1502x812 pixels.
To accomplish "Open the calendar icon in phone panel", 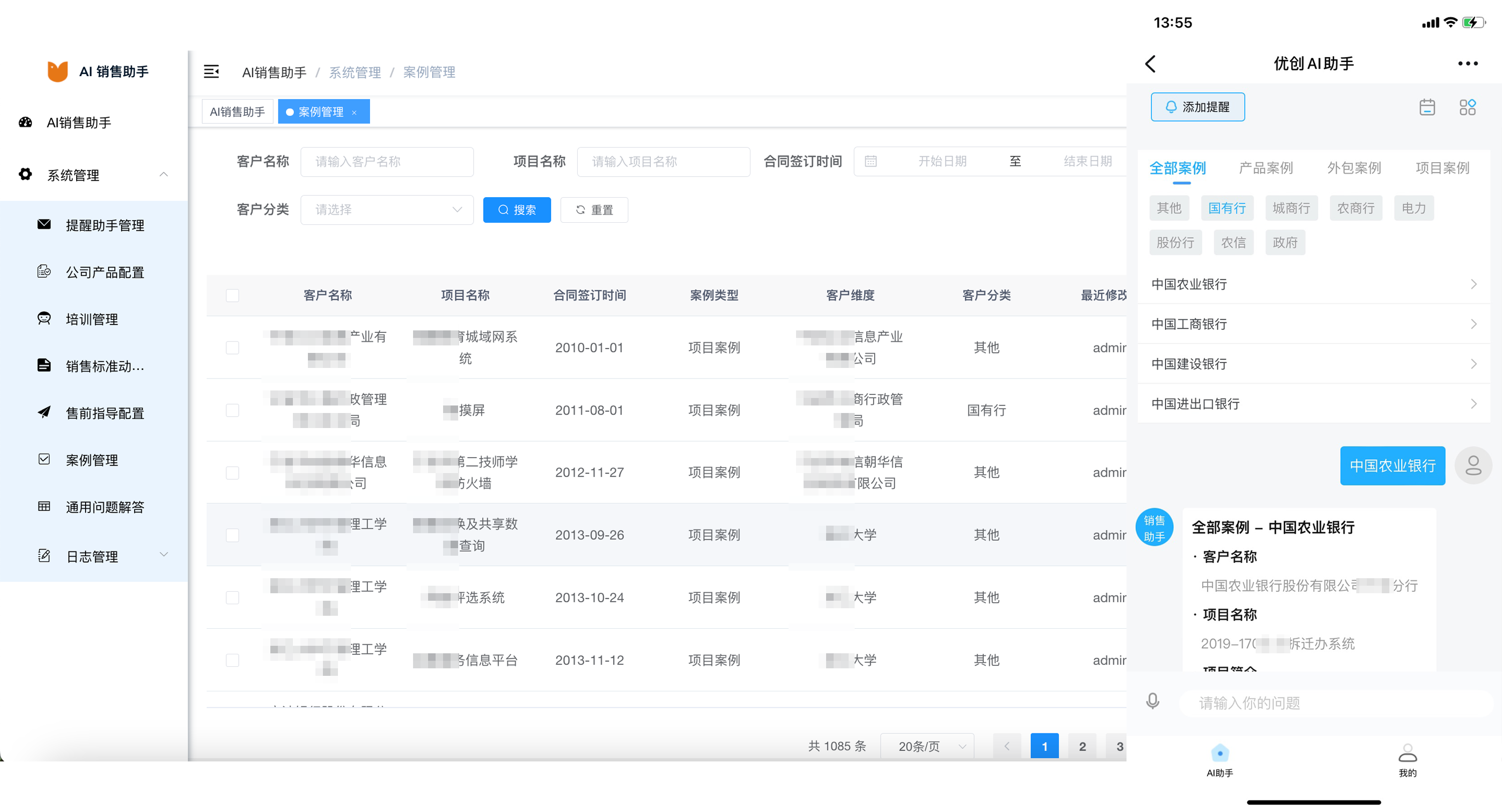I will click(1427, 107).
